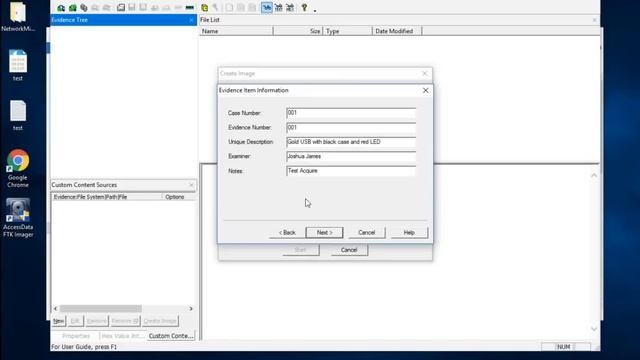
Task: Click the Add Evidence Item toolbar icon
Action: (61, 8)
